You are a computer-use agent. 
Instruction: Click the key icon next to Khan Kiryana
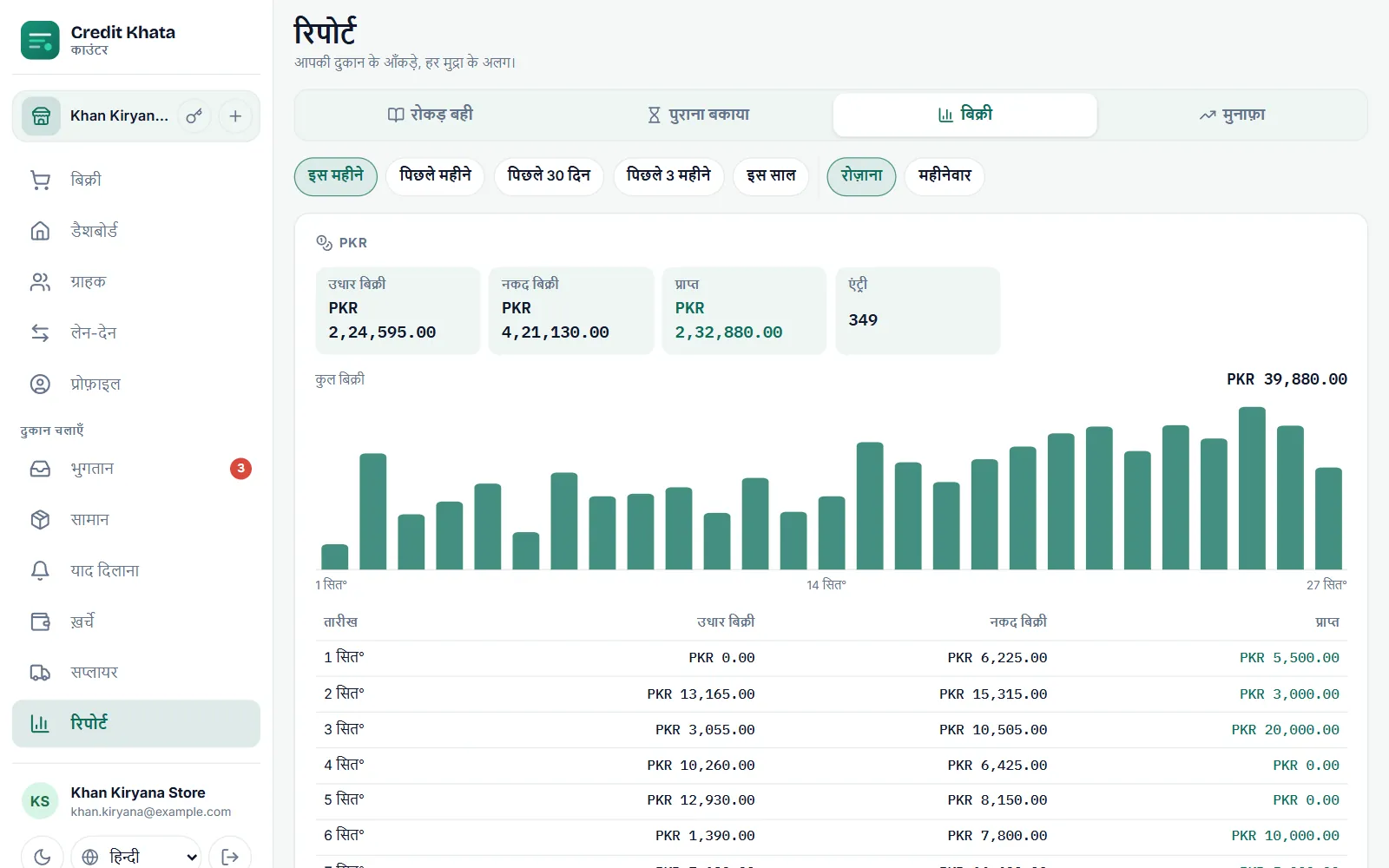tap(194, 116)
